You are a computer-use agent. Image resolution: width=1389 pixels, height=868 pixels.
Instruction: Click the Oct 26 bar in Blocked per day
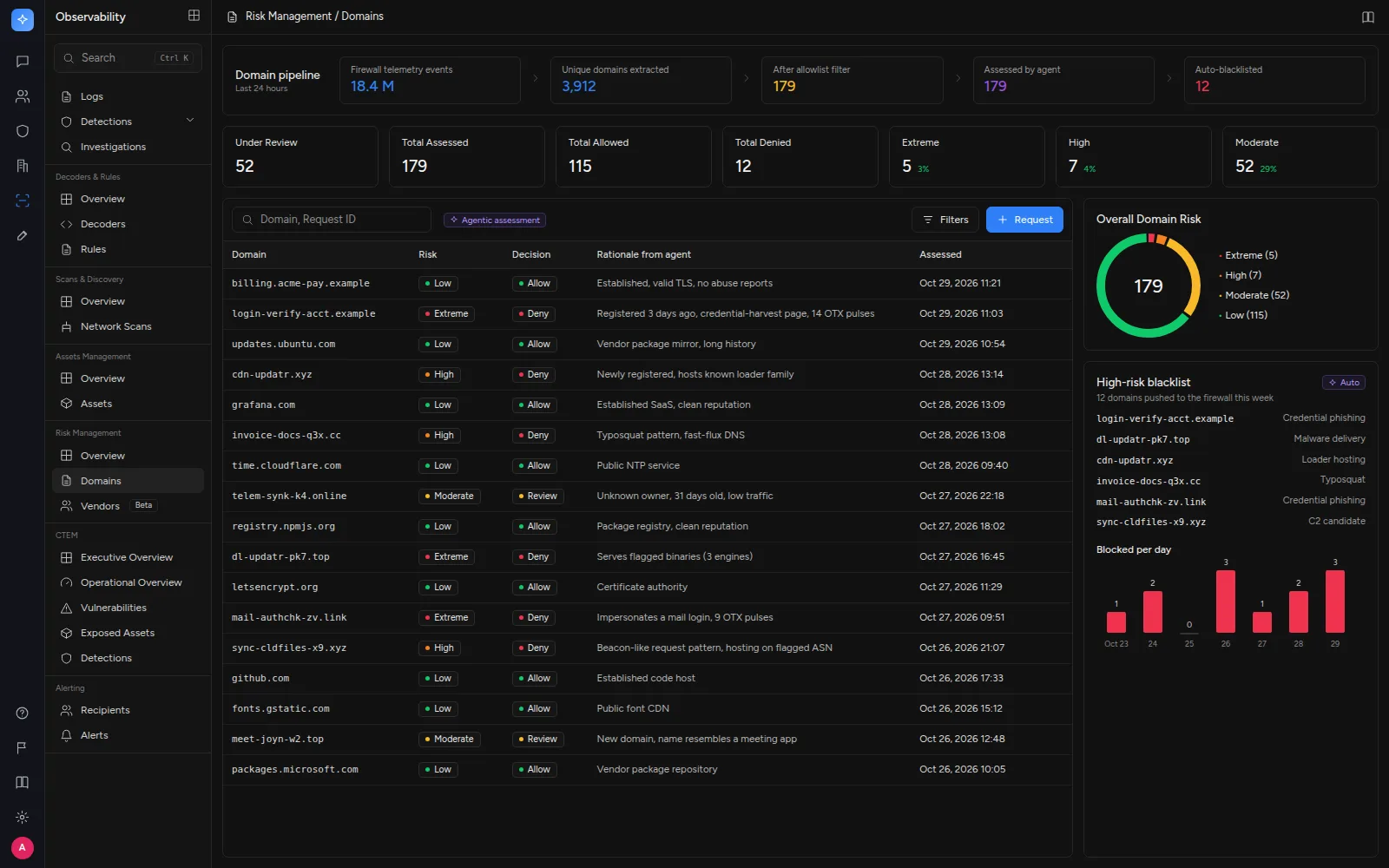[x=1226, y=601]
